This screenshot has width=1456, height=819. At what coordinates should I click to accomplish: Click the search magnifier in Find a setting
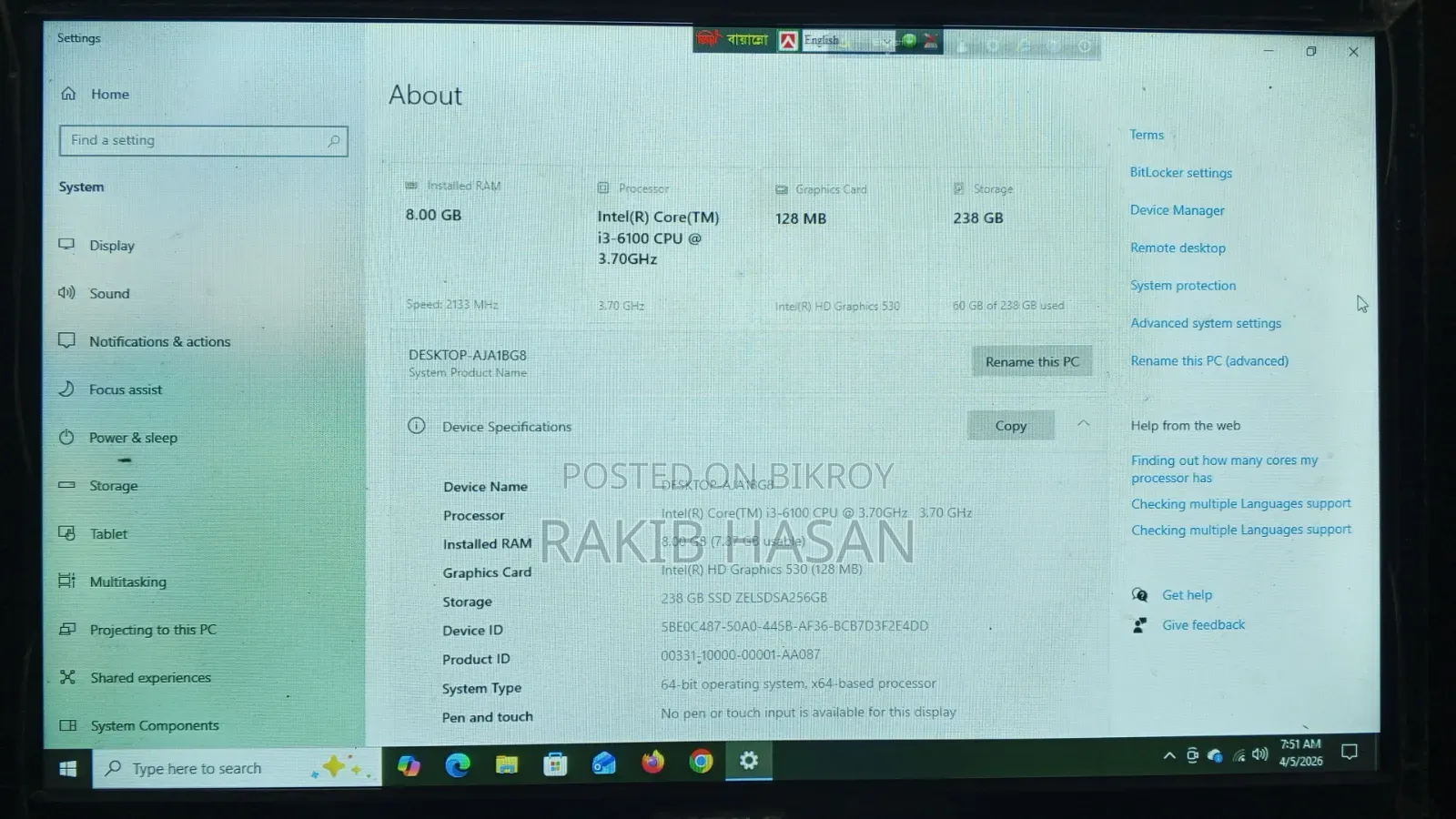tap(333, 141)
